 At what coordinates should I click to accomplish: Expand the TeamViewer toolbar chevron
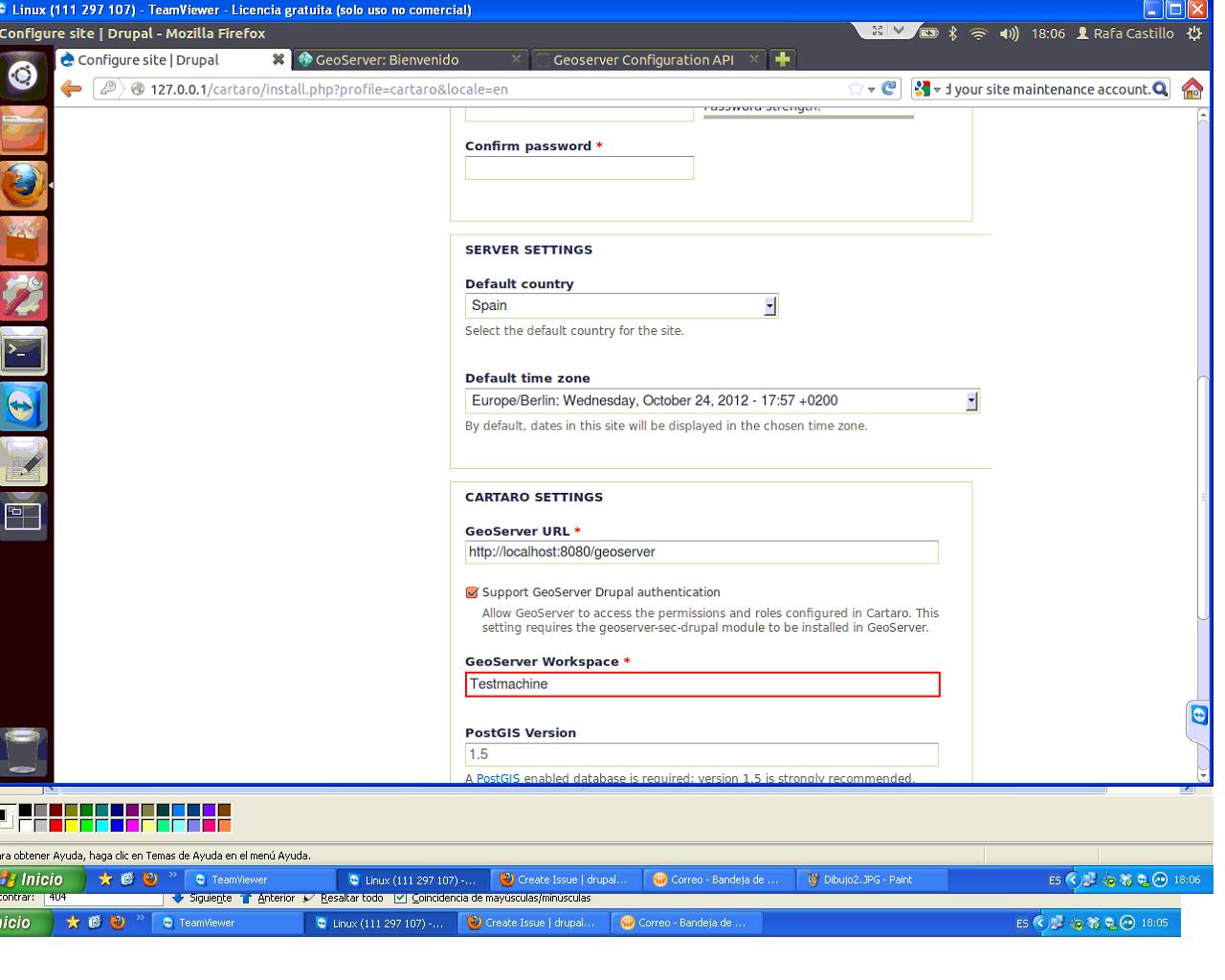(899, 31)
